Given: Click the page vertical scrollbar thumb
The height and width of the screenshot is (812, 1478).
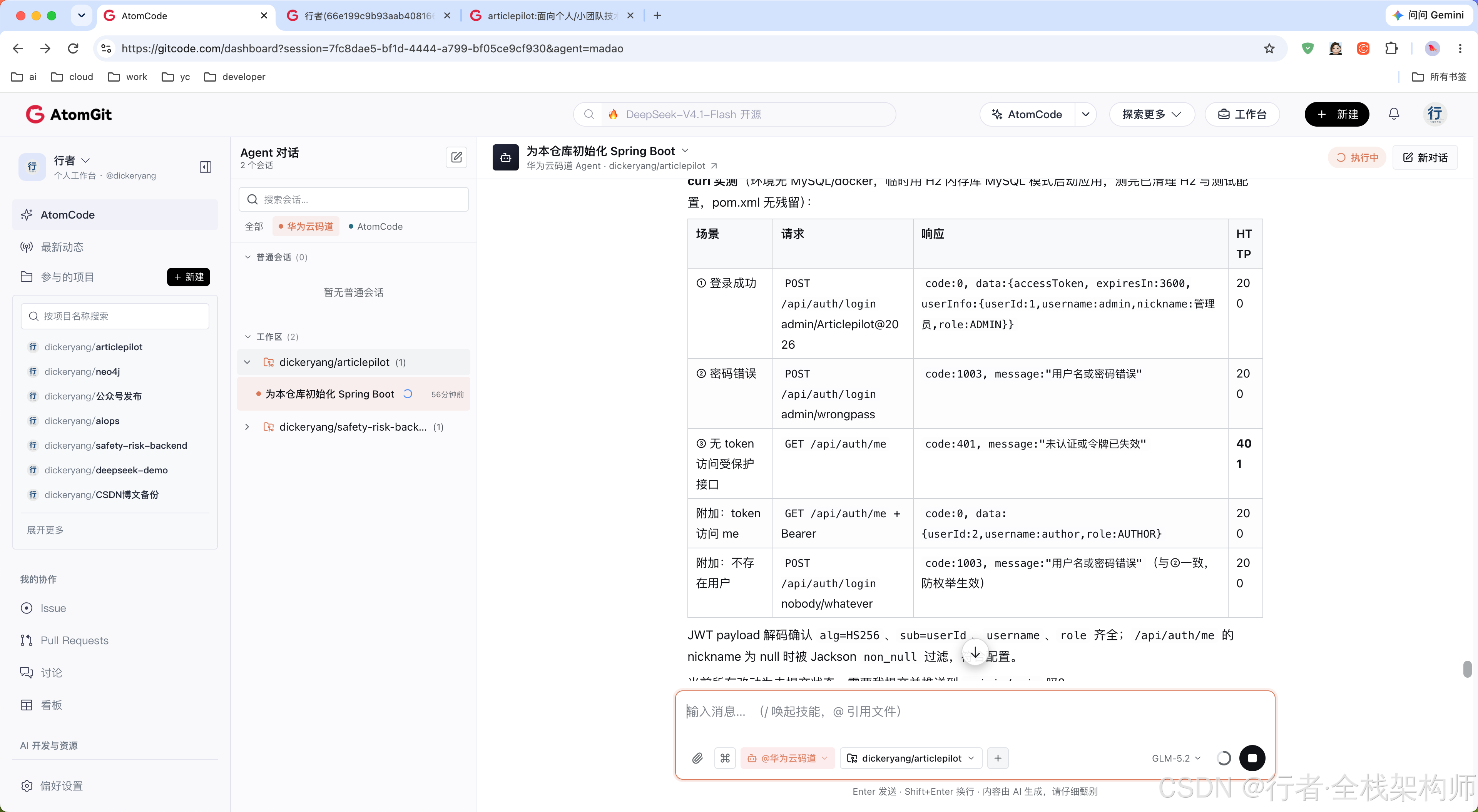Looking at the screenshot, I should coord(1467,669).
